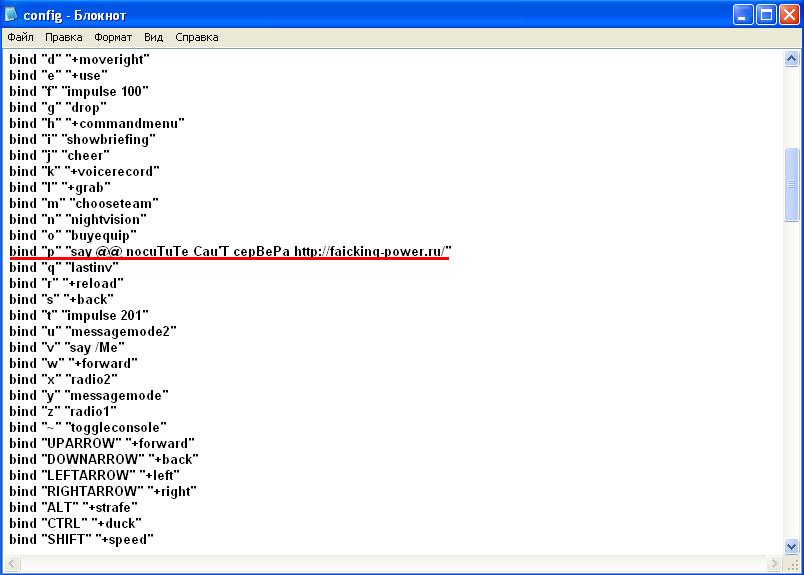804x575 pixels.
Task: Click scrollbar track below the thumb
Action: 792,380
